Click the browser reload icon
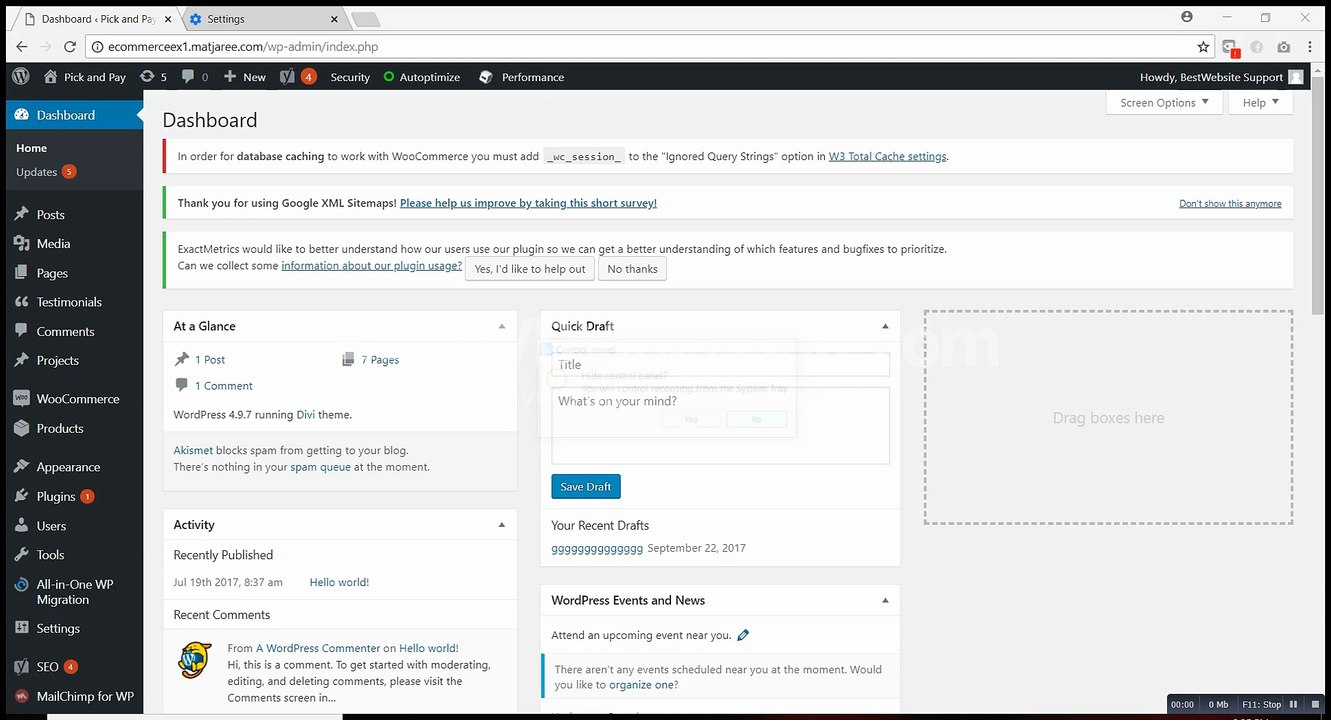Viewport: 1331px width, 720px height. (x=70, y=46)
